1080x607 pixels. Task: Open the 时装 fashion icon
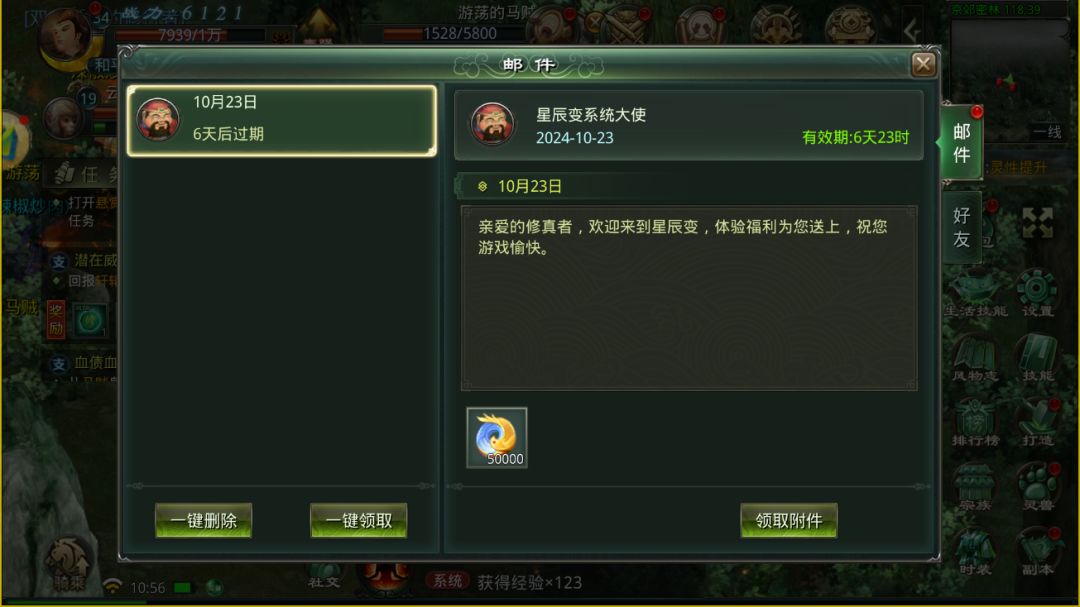(x=975, y=551)
